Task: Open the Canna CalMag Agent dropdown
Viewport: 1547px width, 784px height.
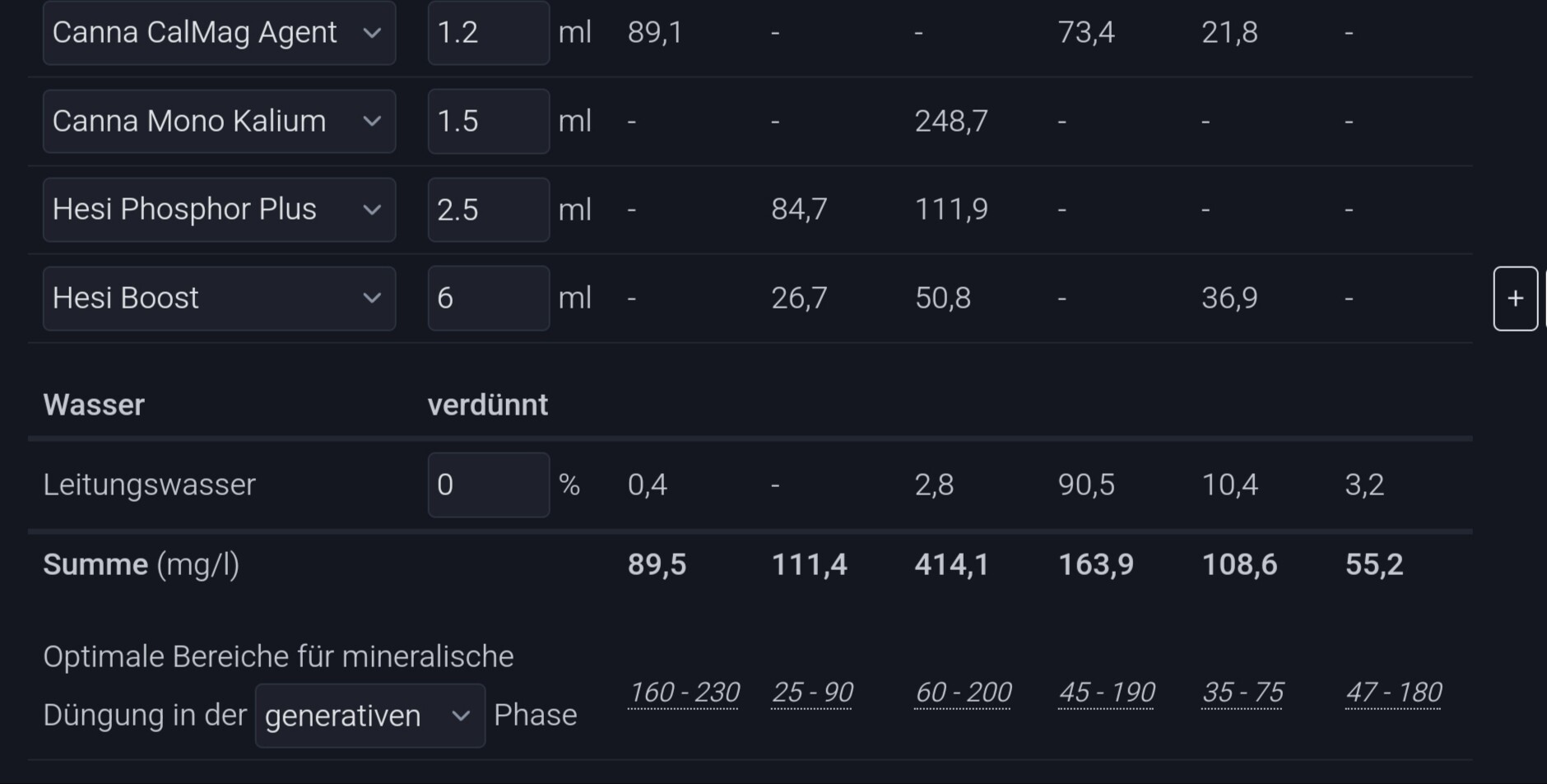Action: tap(219, 33)
